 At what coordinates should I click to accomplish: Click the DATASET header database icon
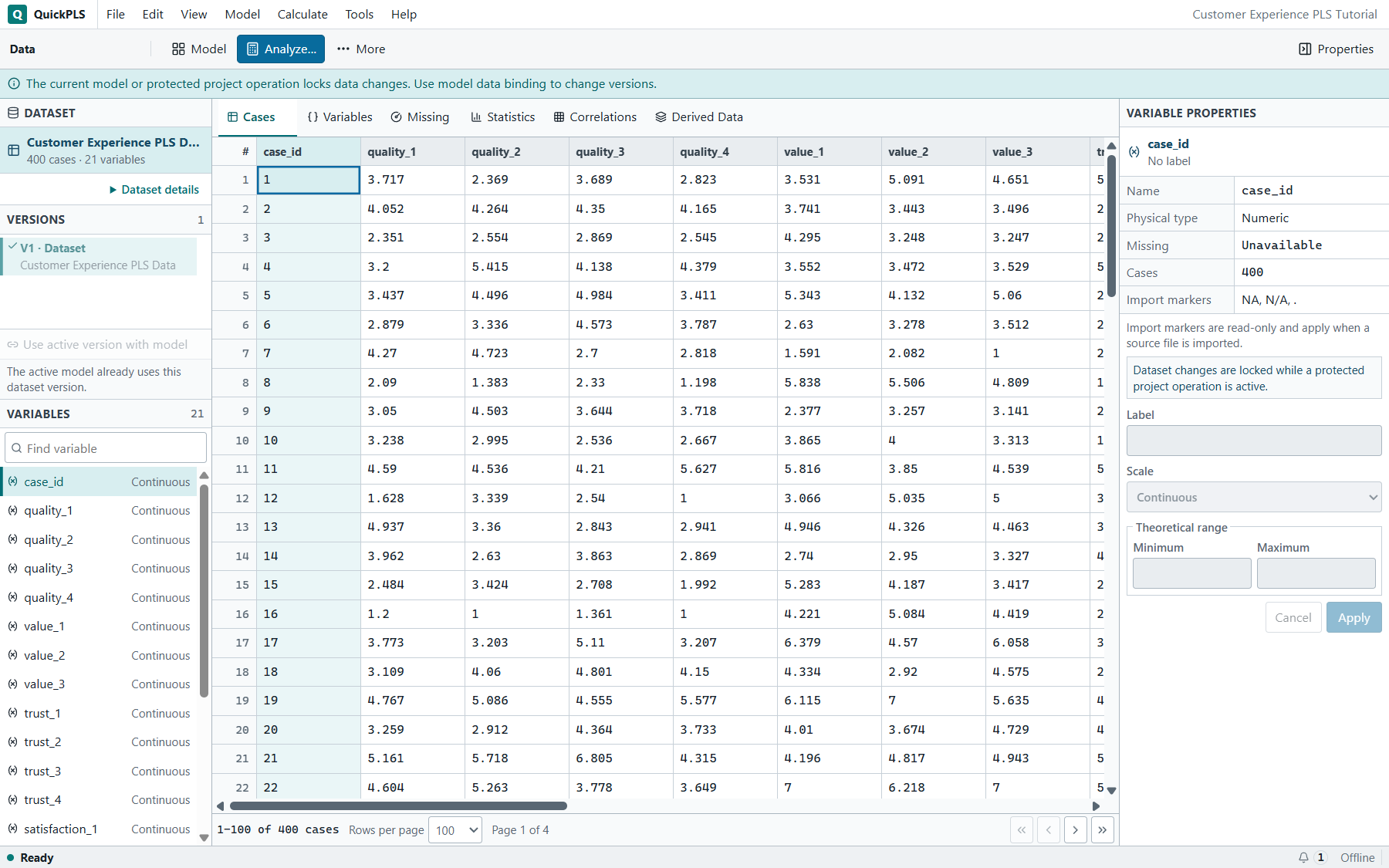(13, 113)
